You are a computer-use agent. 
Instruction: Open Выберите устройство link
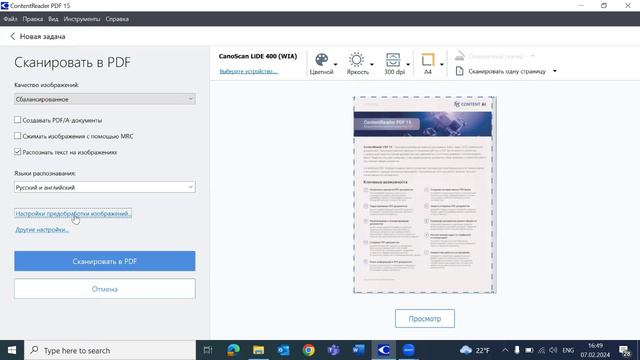tap(249, 71)
